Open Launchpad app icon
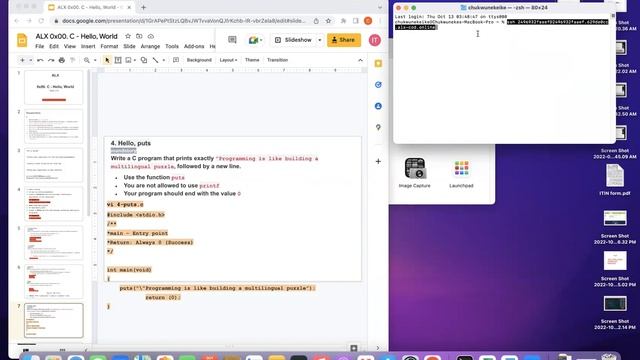 click(x=461, y=173)
